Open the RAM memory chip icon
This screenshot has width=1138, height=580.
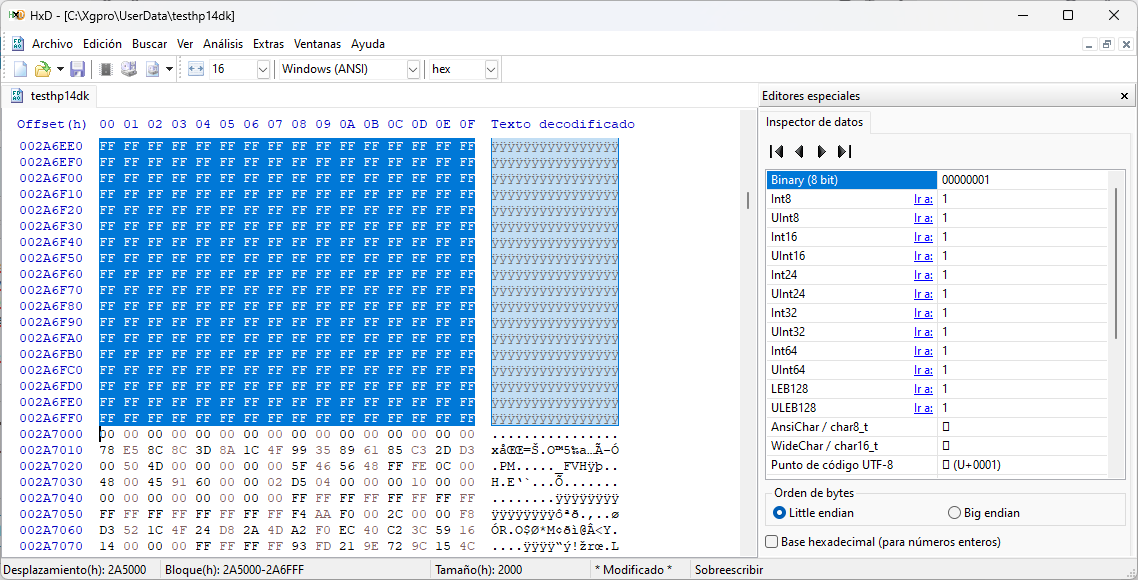pyautogui.click(x=106, y=69)
